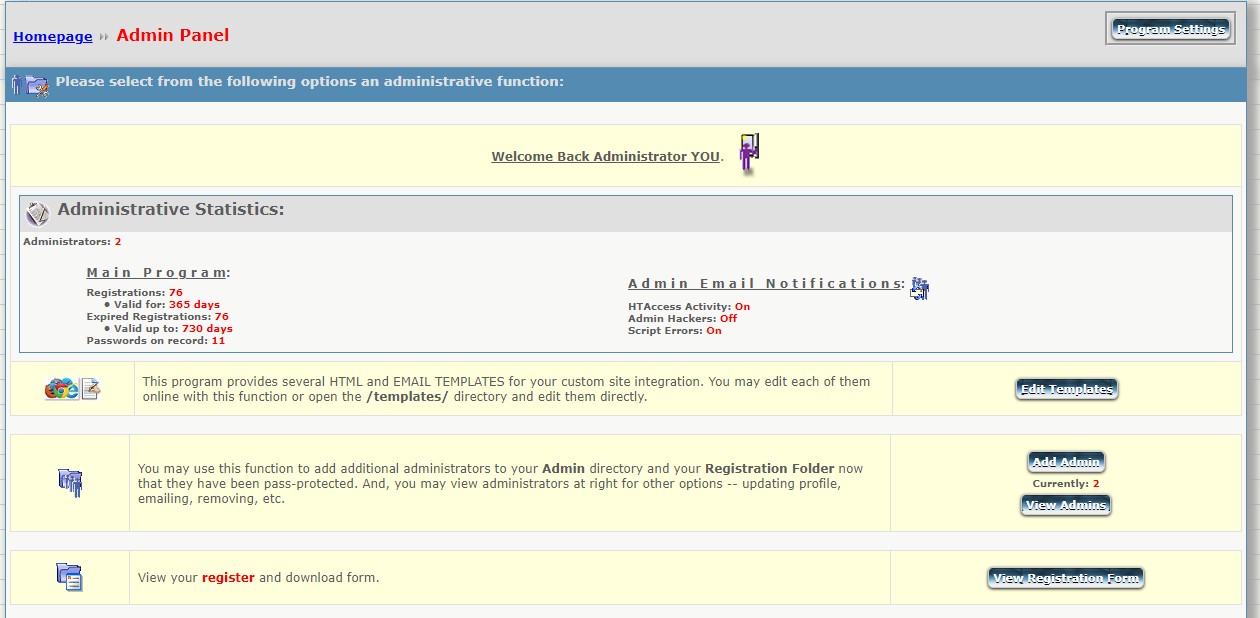The image size is (1260, 618).
Task: Click the administrators icon in the blue header bar
Action: tap(30, 84)
